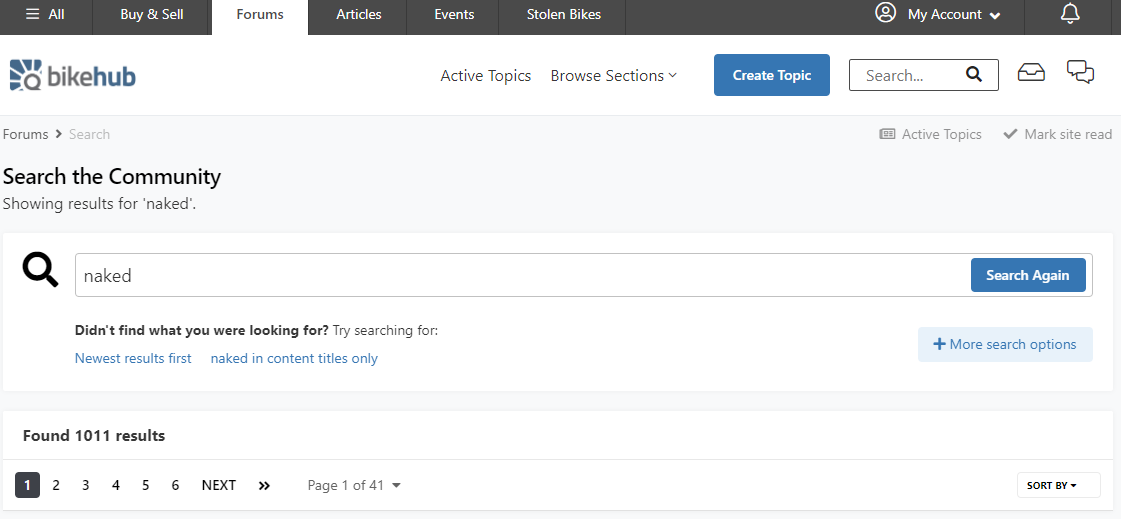Open the inbox tray icon

[x=1031, y=72]
